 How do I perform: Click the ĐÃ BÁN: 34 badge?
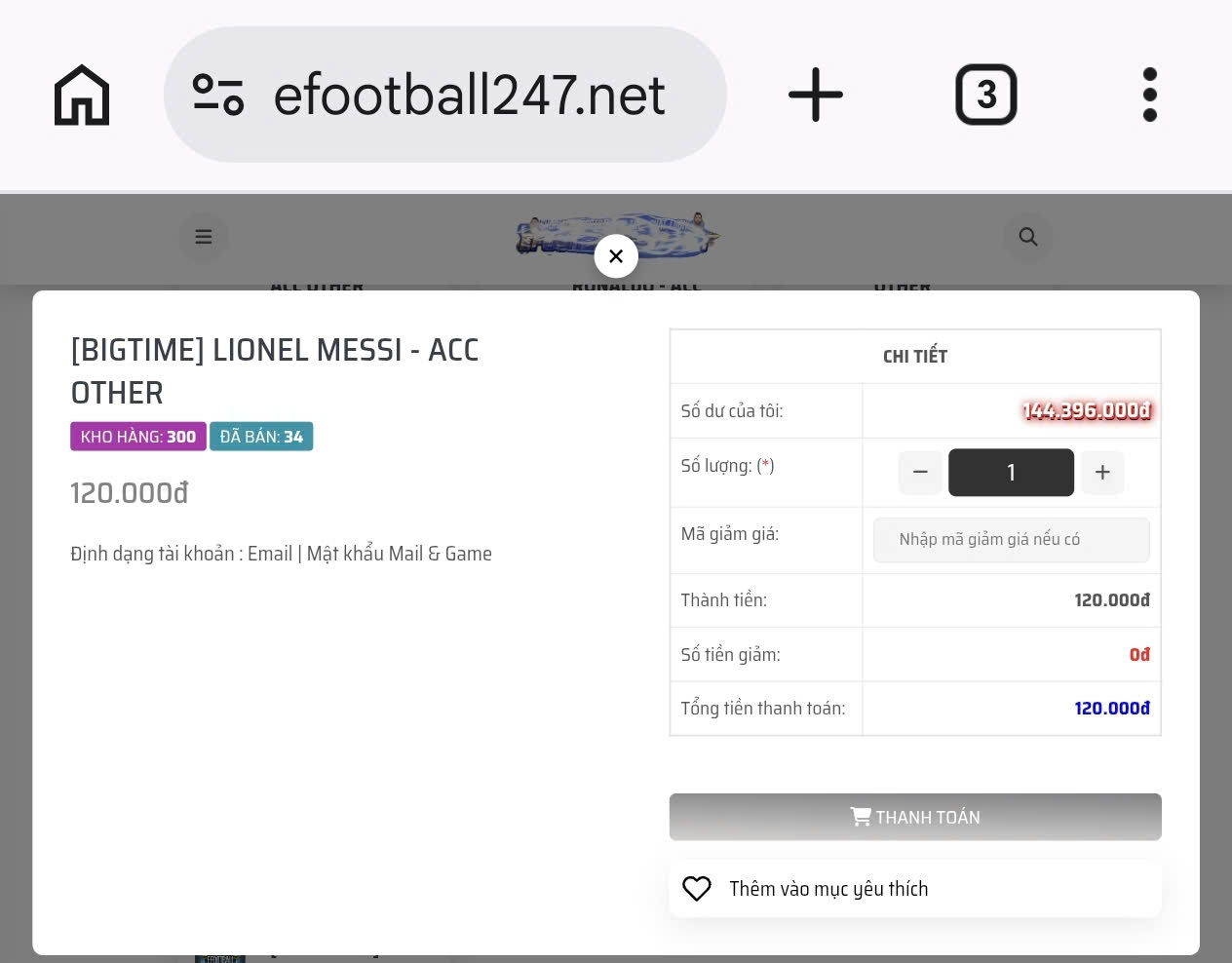(261, 437)
